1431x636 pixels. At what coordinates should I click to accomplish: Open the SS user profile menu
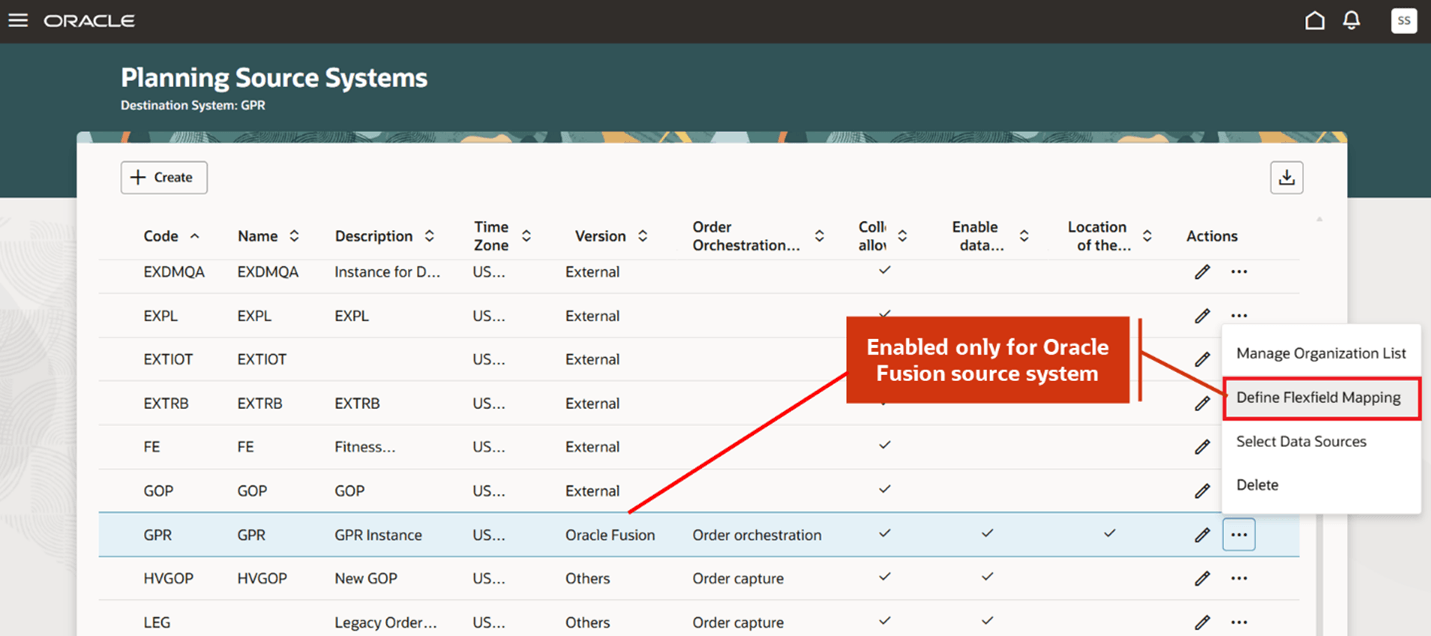click(1404, 21)
